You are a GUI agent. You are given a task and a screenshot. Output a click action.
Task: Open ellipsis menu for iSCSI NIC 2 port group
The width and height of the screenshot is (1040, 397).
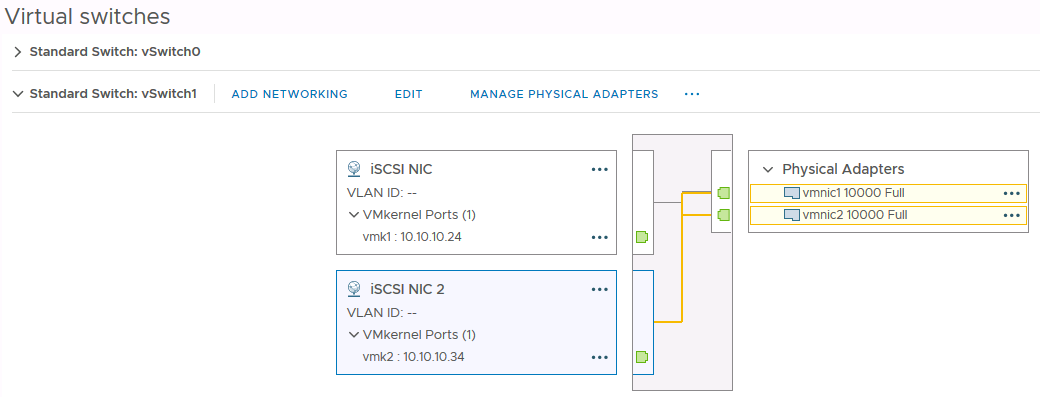[600, 290]
